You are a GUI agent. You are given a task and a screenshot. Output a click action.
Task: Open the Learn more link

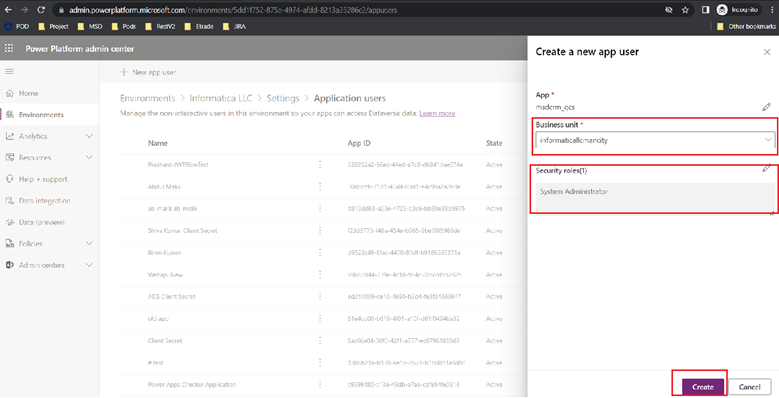point(437,113)
